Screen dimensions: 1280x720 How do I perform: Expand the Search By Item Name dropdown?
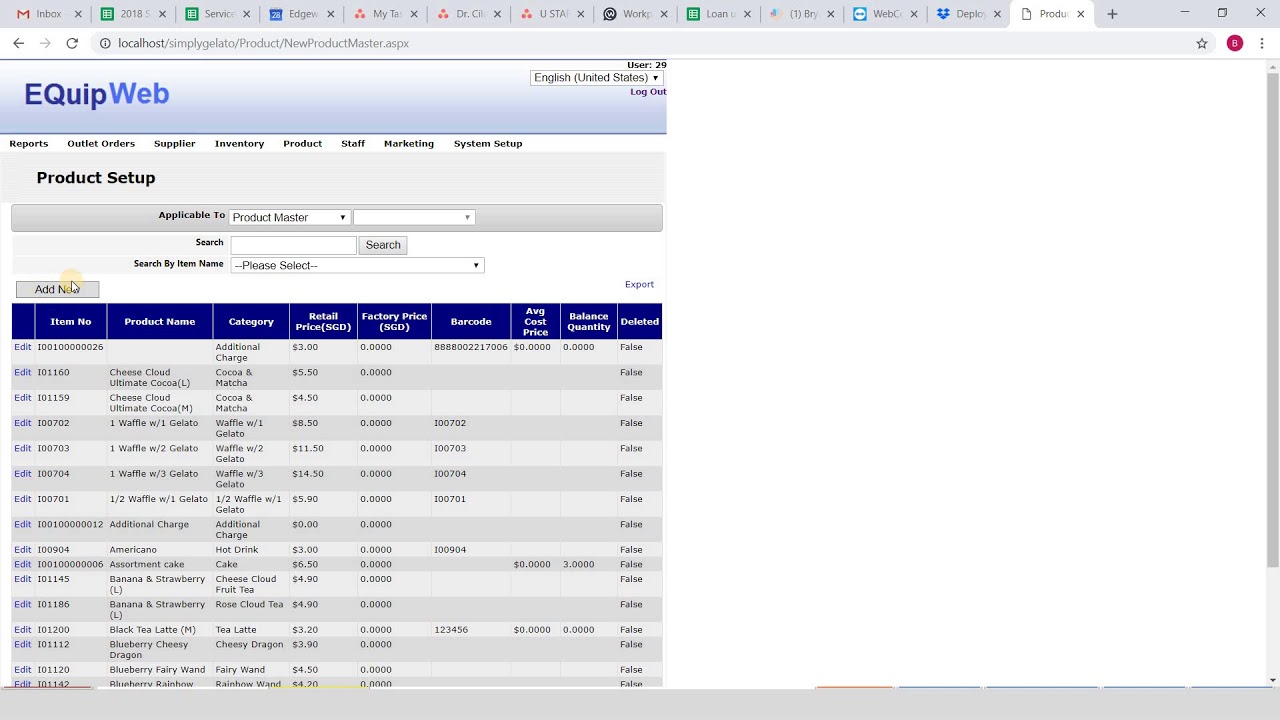click(x=357, y=265)
